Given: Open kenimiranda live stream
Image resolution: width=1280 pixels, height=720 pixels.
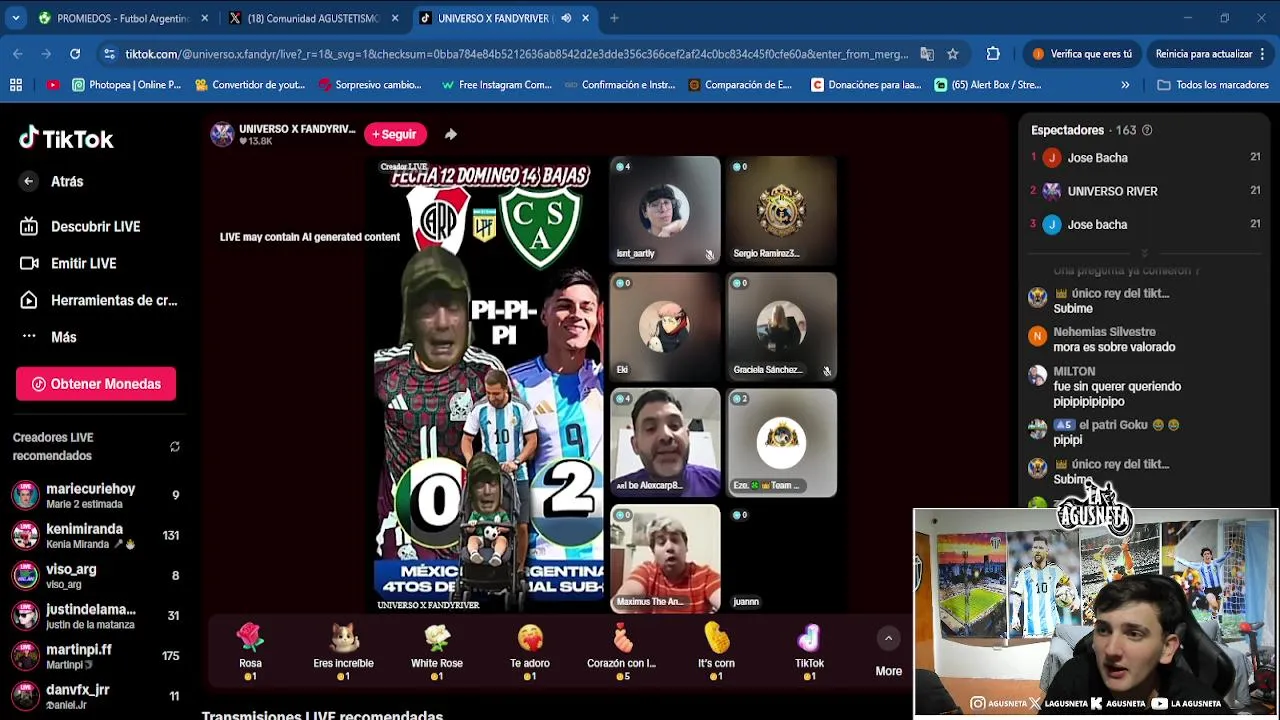Looking at the screenshot, I should click(x=95, y=535).
